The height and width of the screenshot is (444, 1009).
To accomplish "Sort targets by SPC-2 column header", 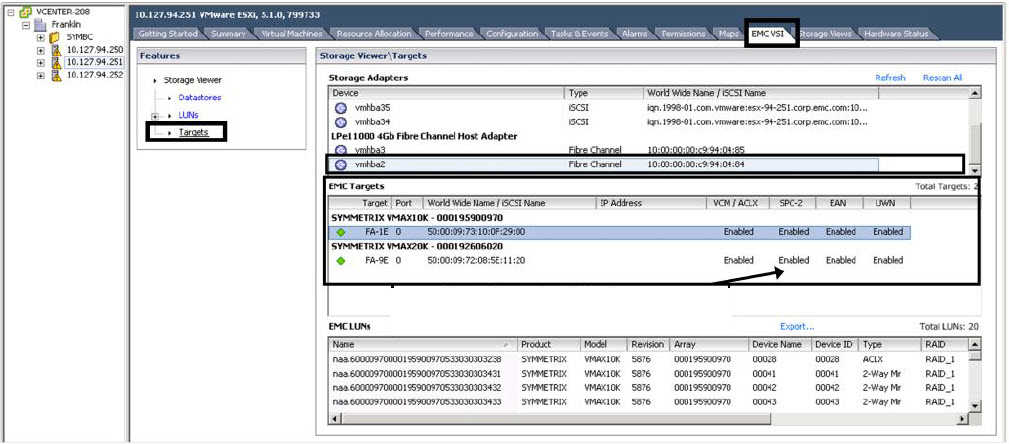I will 792,203.
